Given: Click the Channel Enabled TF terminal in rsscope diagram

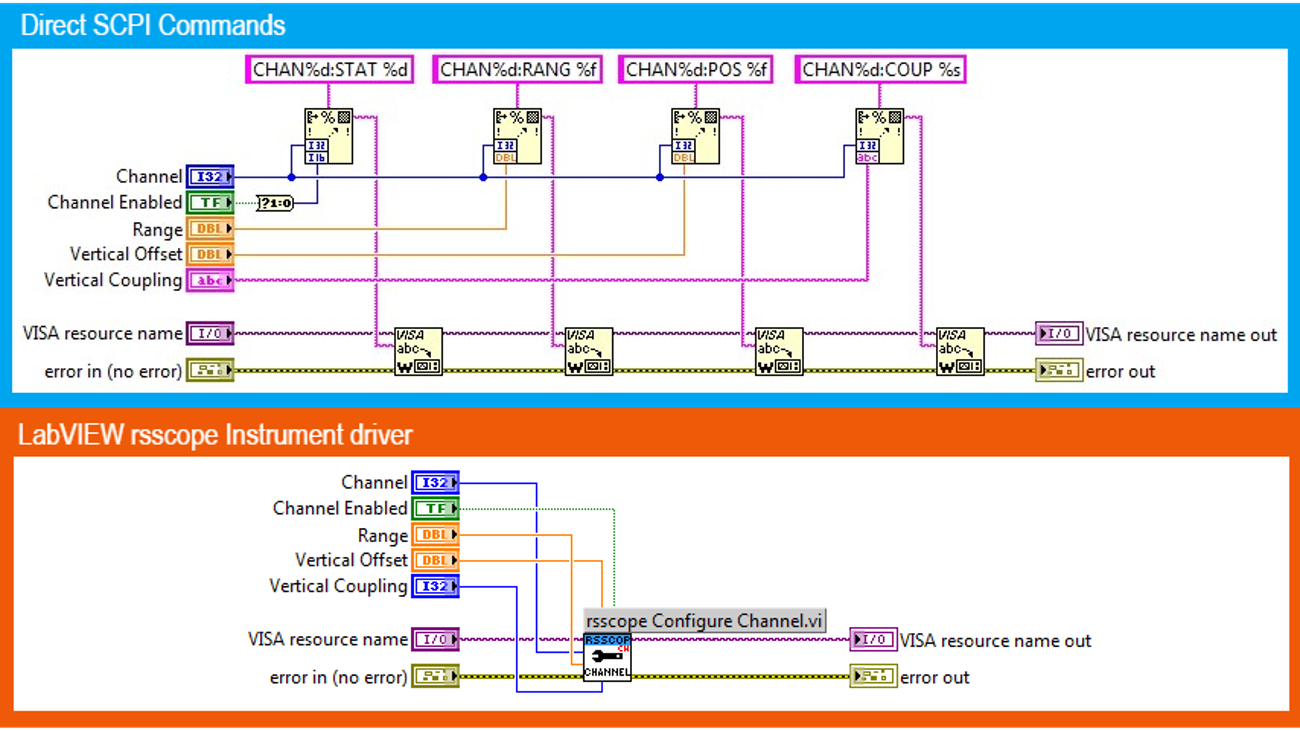Looking at the screenshot, I should (x=435, y=509).
